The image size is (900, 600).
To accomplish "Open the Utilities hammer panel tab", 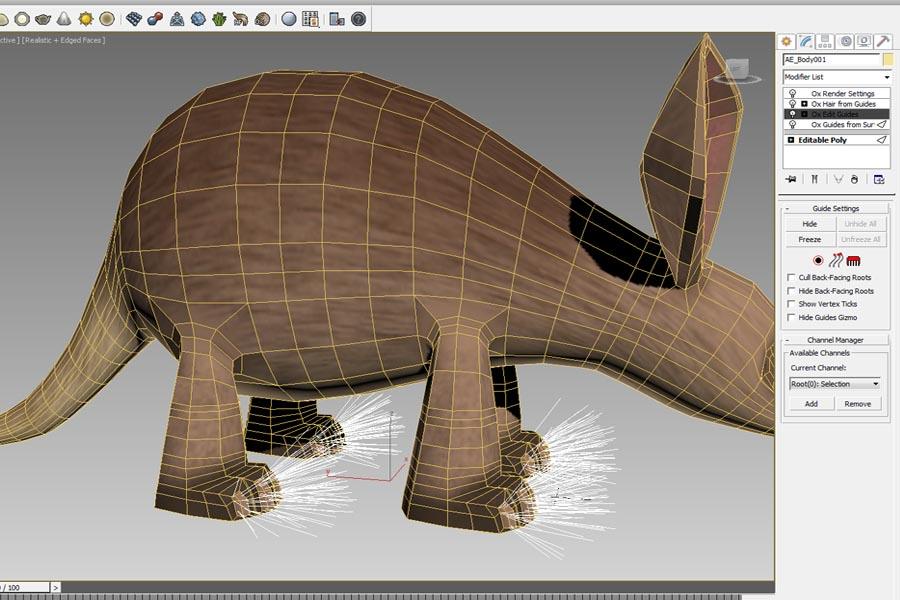I will click(x=883, y=41).
